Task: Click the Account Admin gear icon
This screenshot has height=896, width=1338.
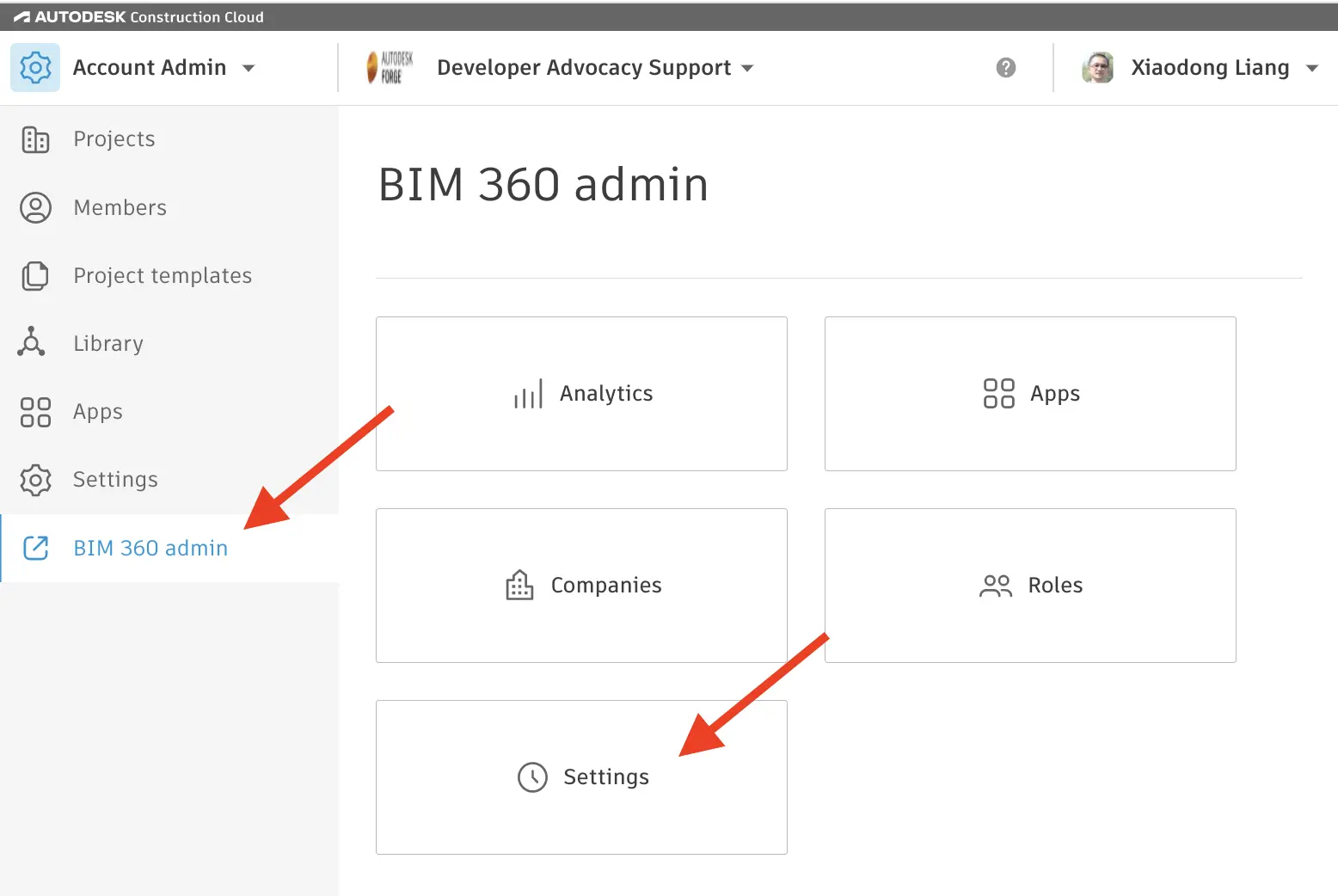Action: pos(35,67)
